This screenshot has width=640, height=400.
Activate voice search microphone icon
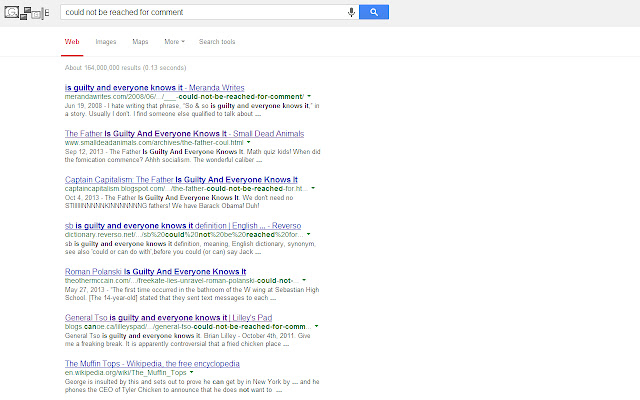[x=351, y=11]
